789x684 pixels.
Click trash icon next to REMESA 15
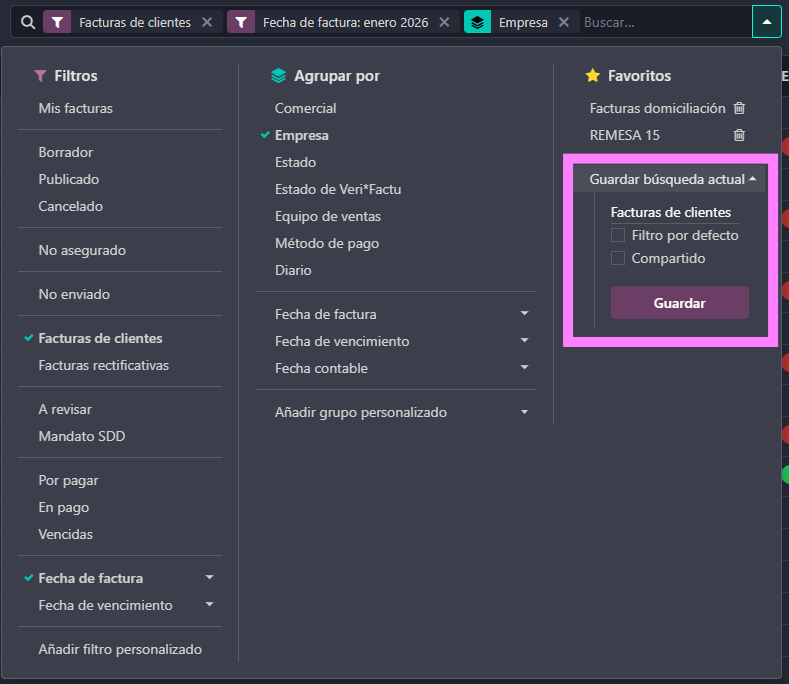(739, 135)
